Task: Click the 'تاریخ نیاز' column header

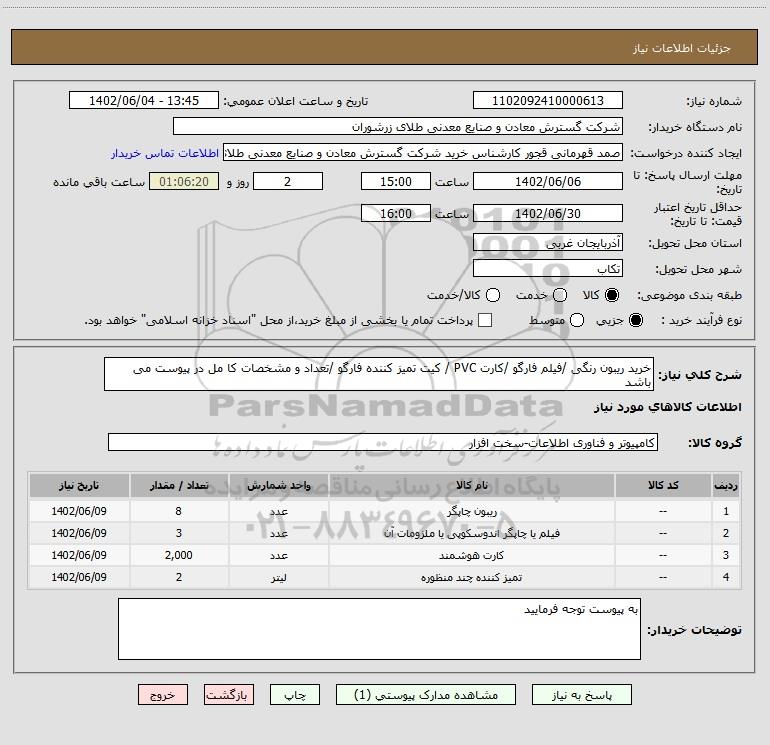Action: pyautogui.click(x=79, y=485)
